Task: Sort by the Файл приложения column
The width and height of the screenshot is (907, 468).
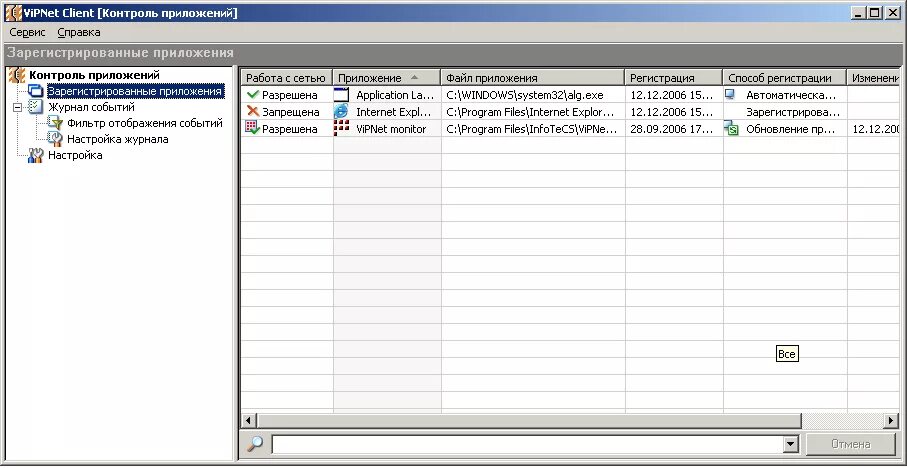Action: click(x=533, y=78)
